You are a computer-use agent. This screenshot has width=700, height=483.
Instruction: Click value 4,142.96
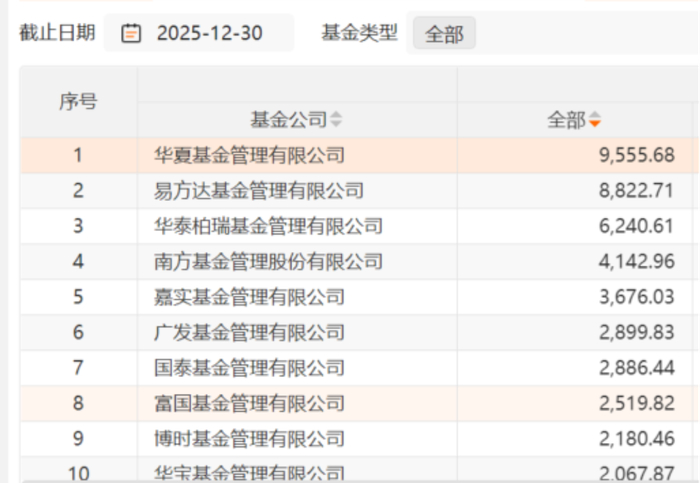[637, 262]
